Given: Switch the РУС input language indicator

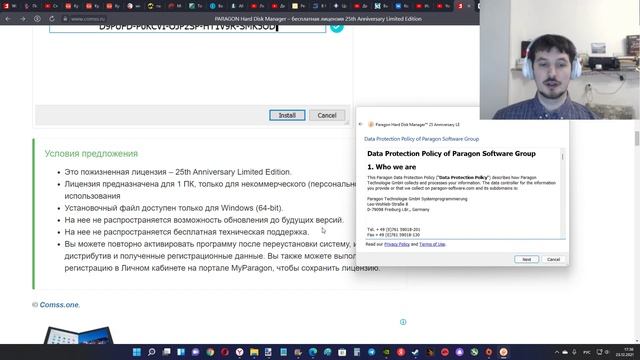Looking at the screenshot, I should point(587,352).
